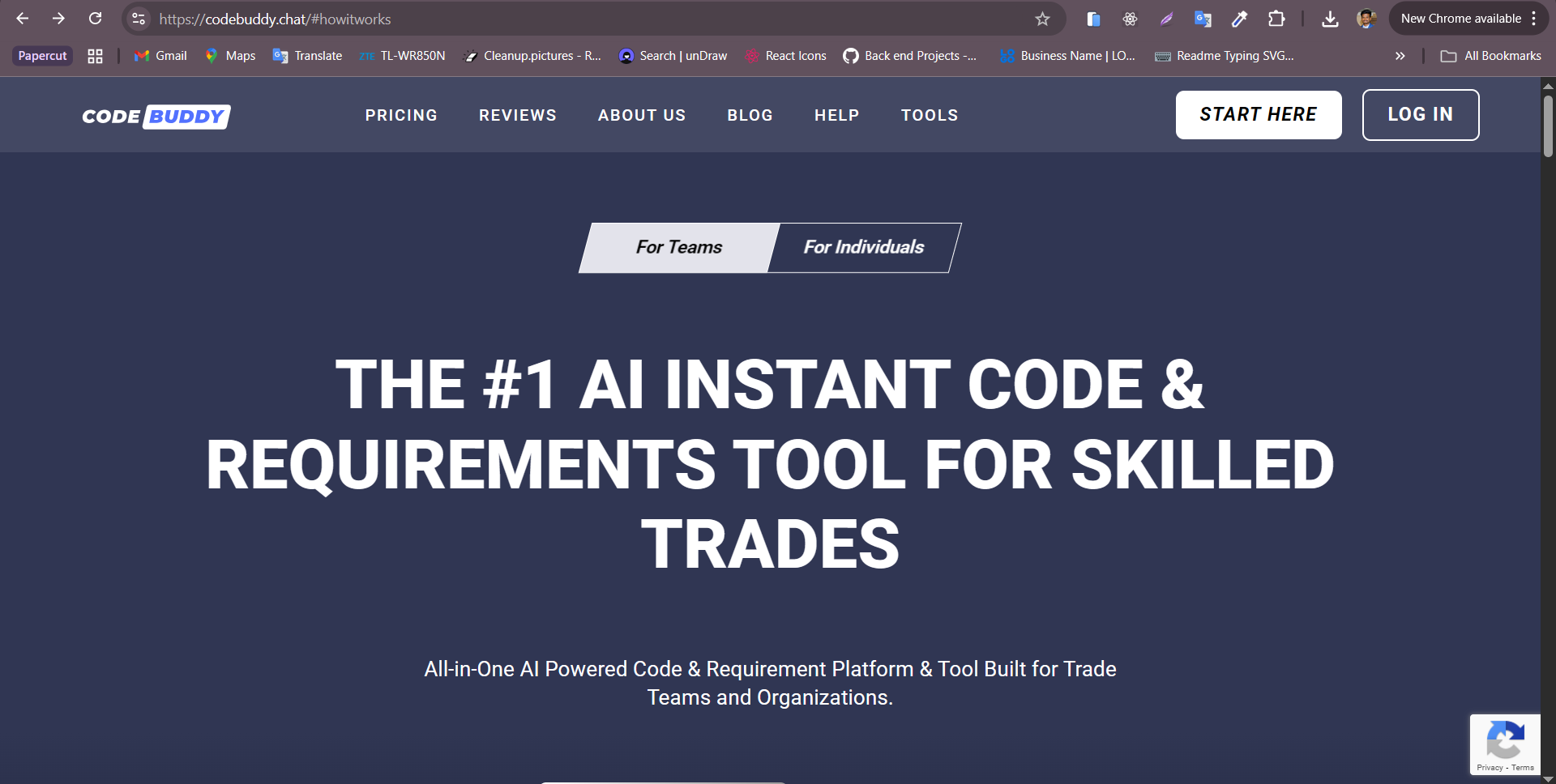Viewport: 1556px width, 784px height.
Task: Open the PRICING menu item
Action: 401,115
